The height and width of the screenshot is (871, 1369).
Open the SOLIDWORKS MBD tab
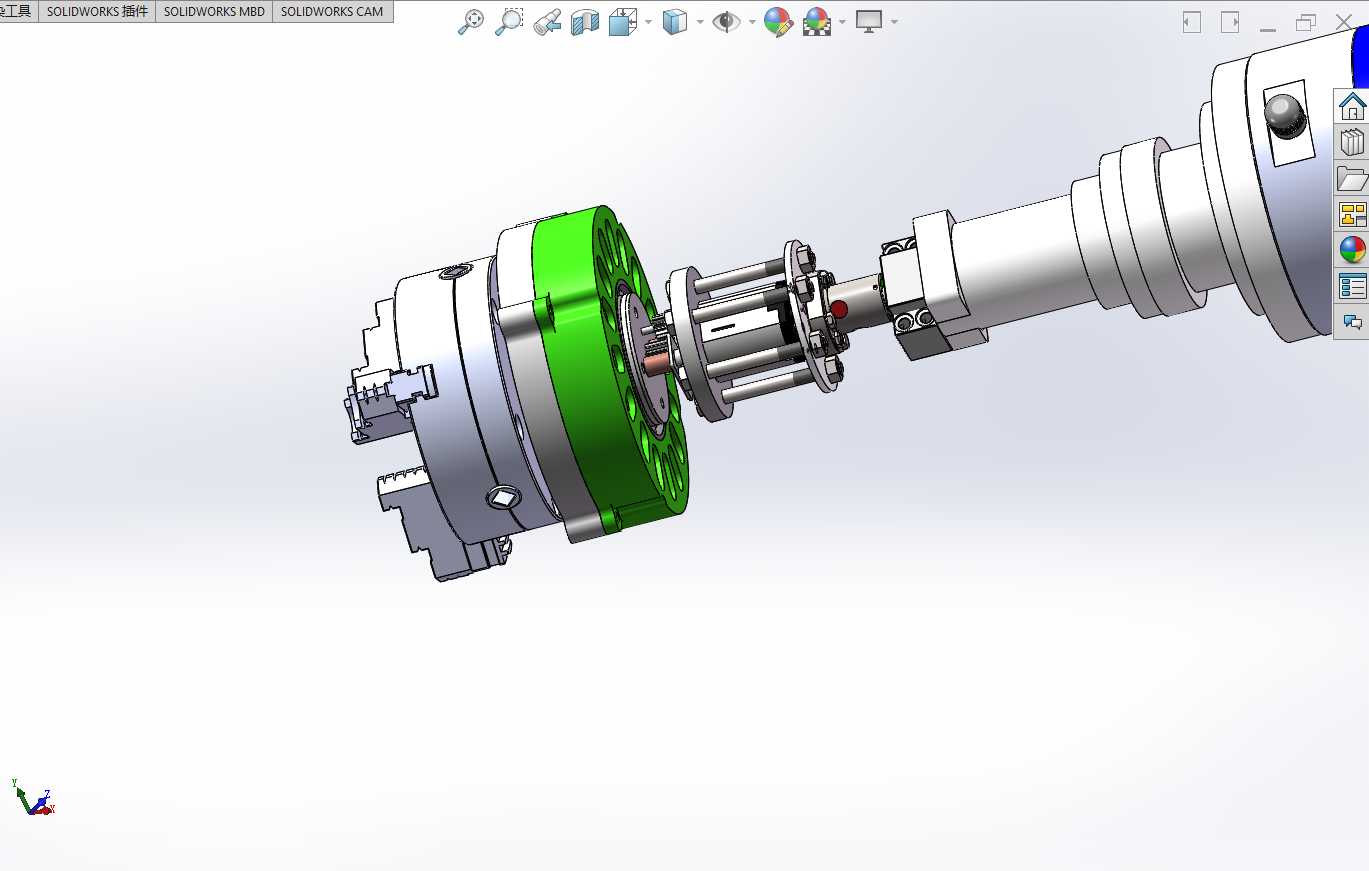tap(214, 12)
